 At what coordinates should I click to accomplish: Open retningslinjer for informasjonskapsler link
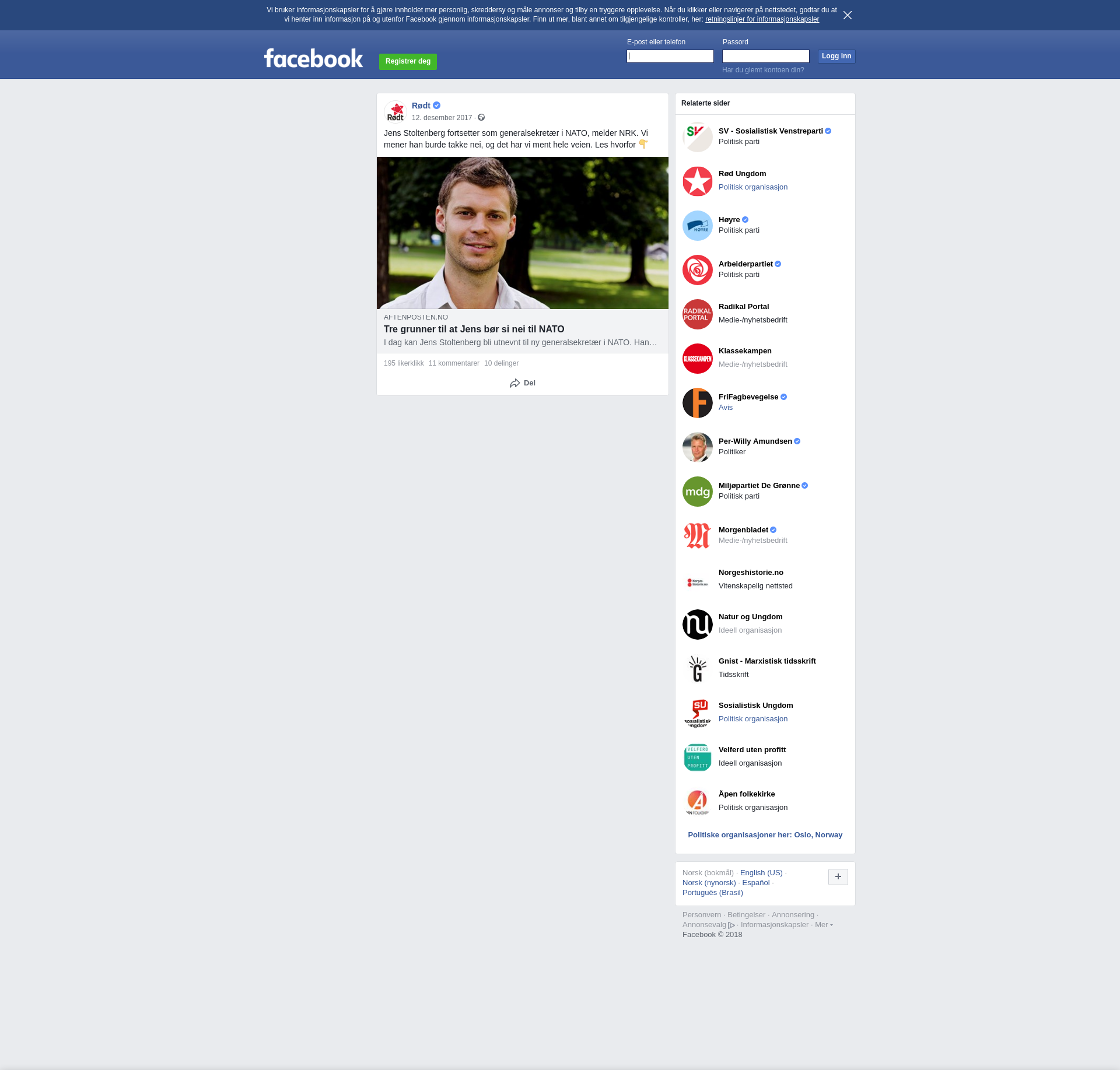point(762,19)
